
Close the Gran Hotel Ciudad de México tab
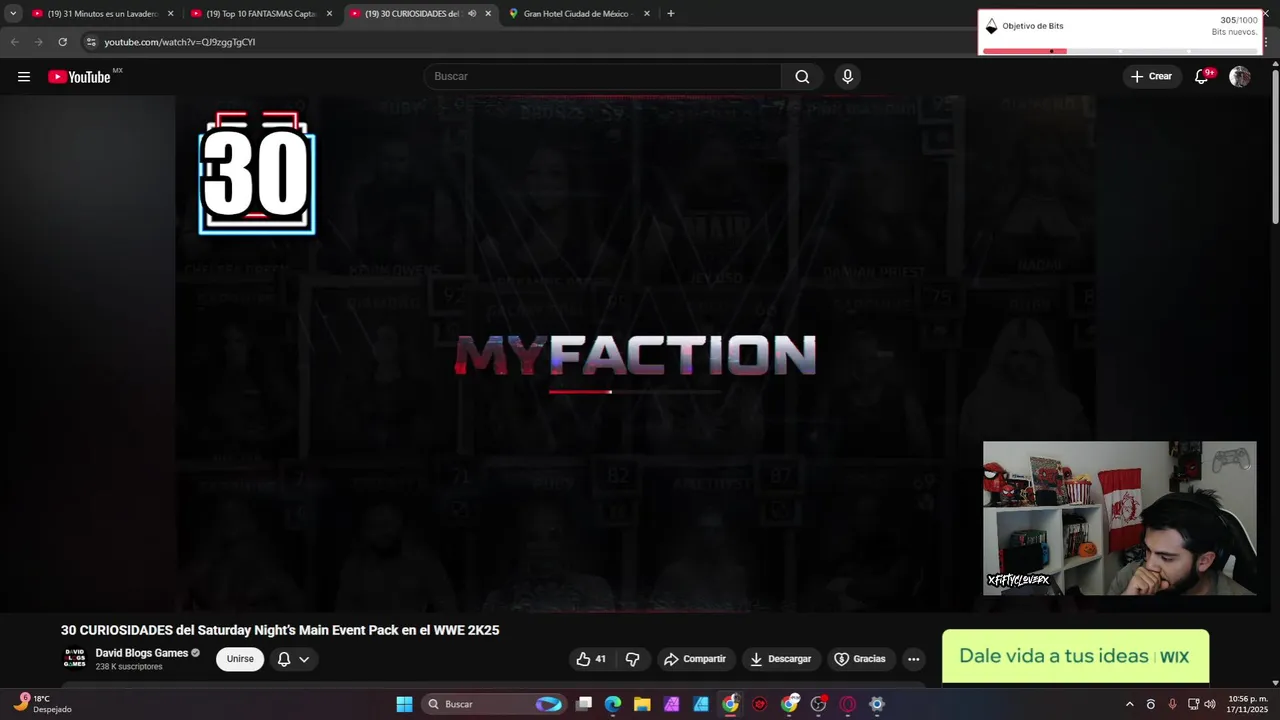pyautogui.click(x=647, y=14)
